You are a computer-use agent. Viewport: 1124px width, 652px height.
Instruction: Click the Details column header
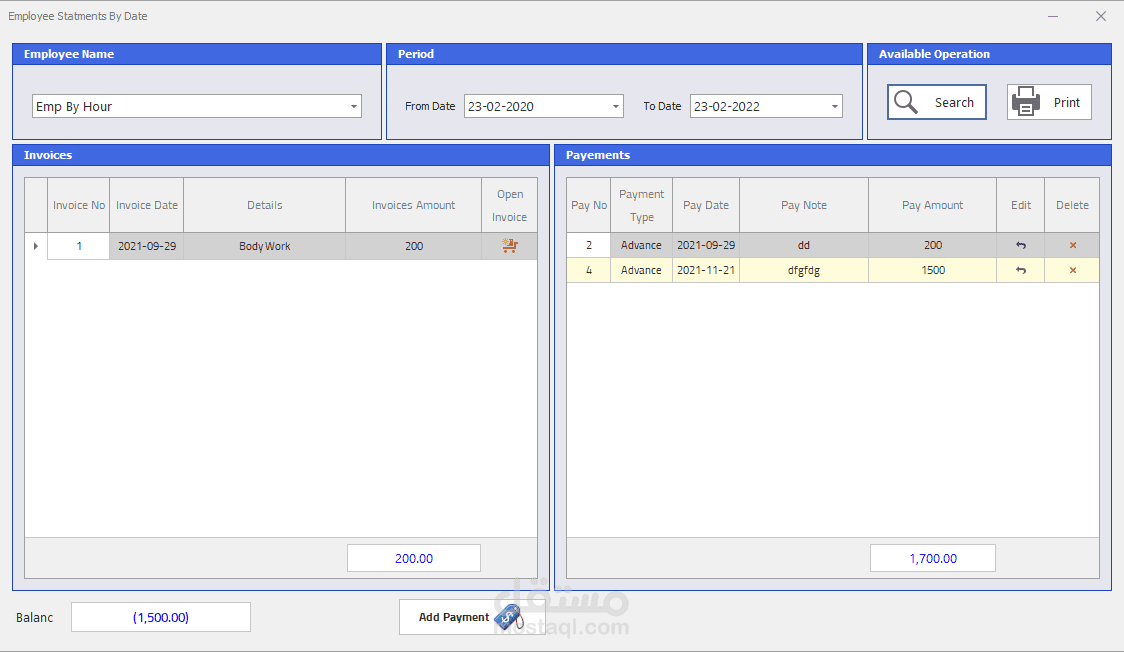click(x=265, y=205)
